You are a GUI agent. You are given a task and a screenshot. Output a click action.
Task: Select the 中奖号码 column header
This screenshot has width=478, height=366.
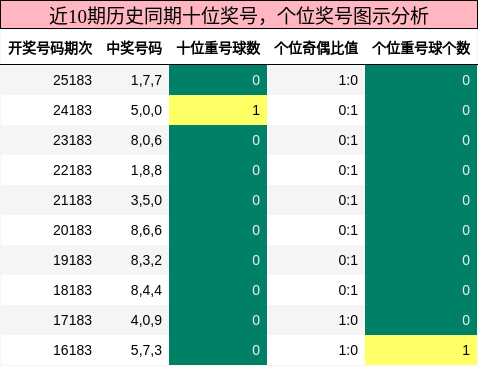point(134,48)
